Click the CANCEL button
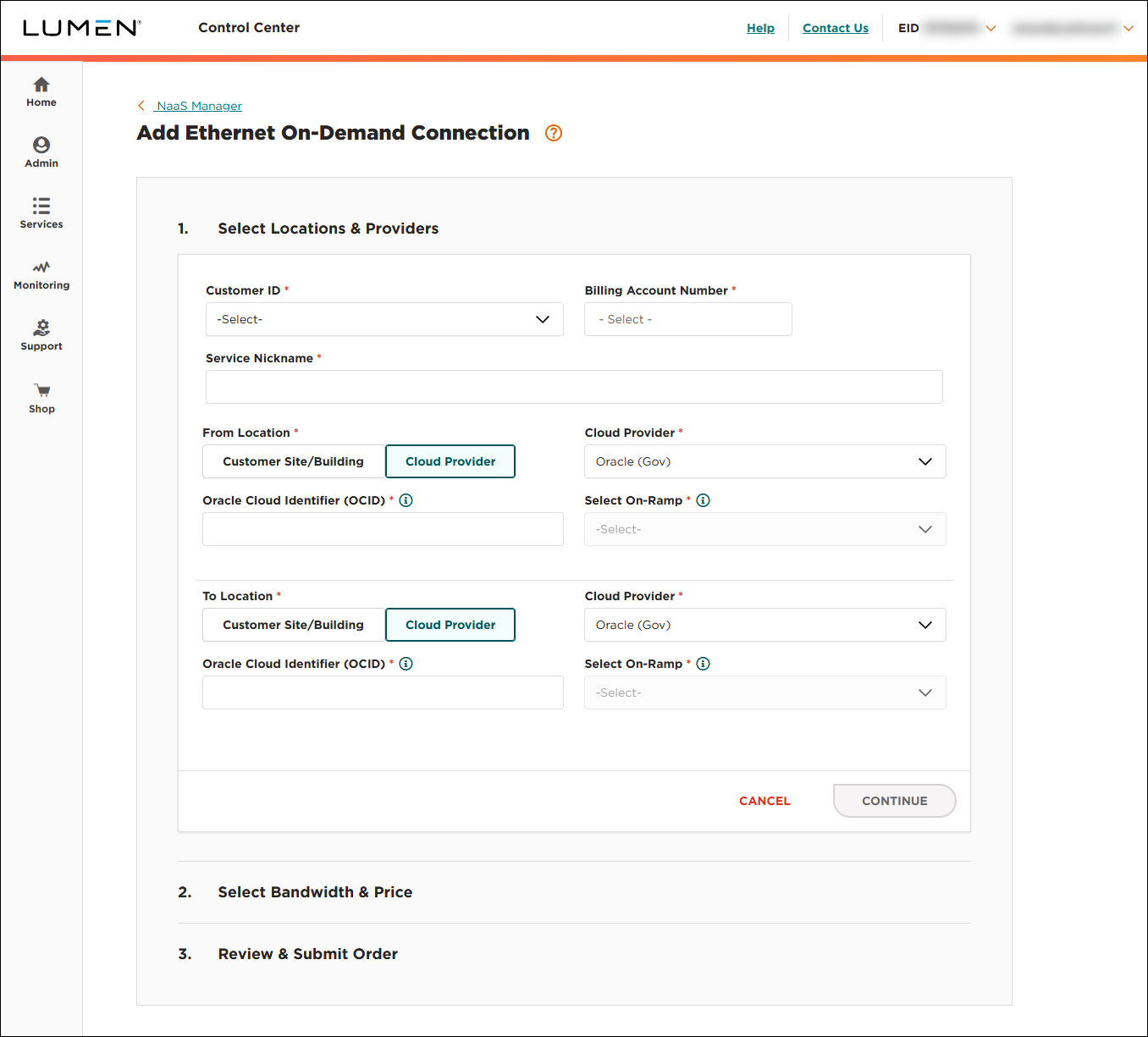Viewport: 1148px width, 1037px height. pos(764,801)
